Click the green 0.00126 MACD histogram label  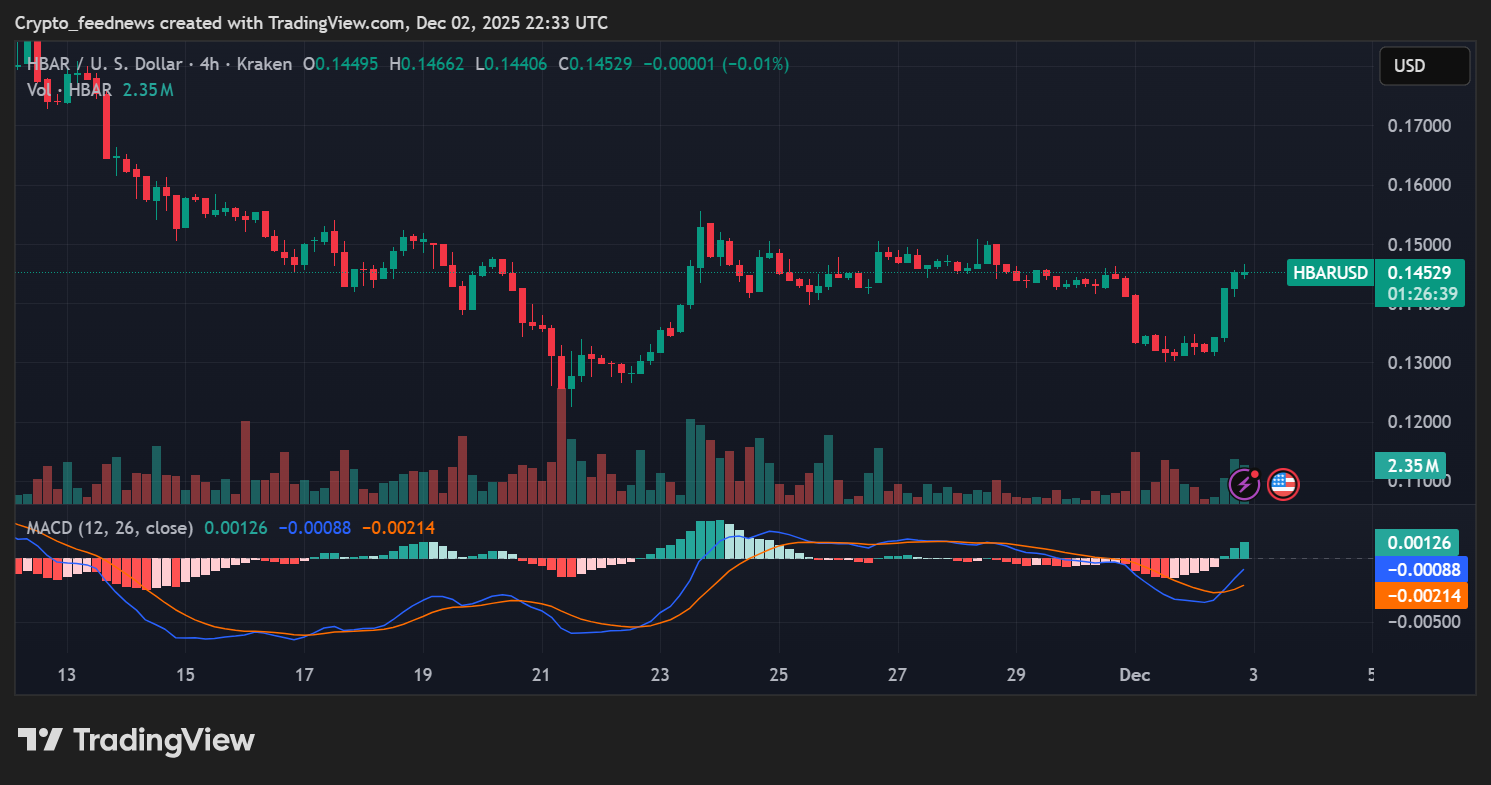point(1417,542)
